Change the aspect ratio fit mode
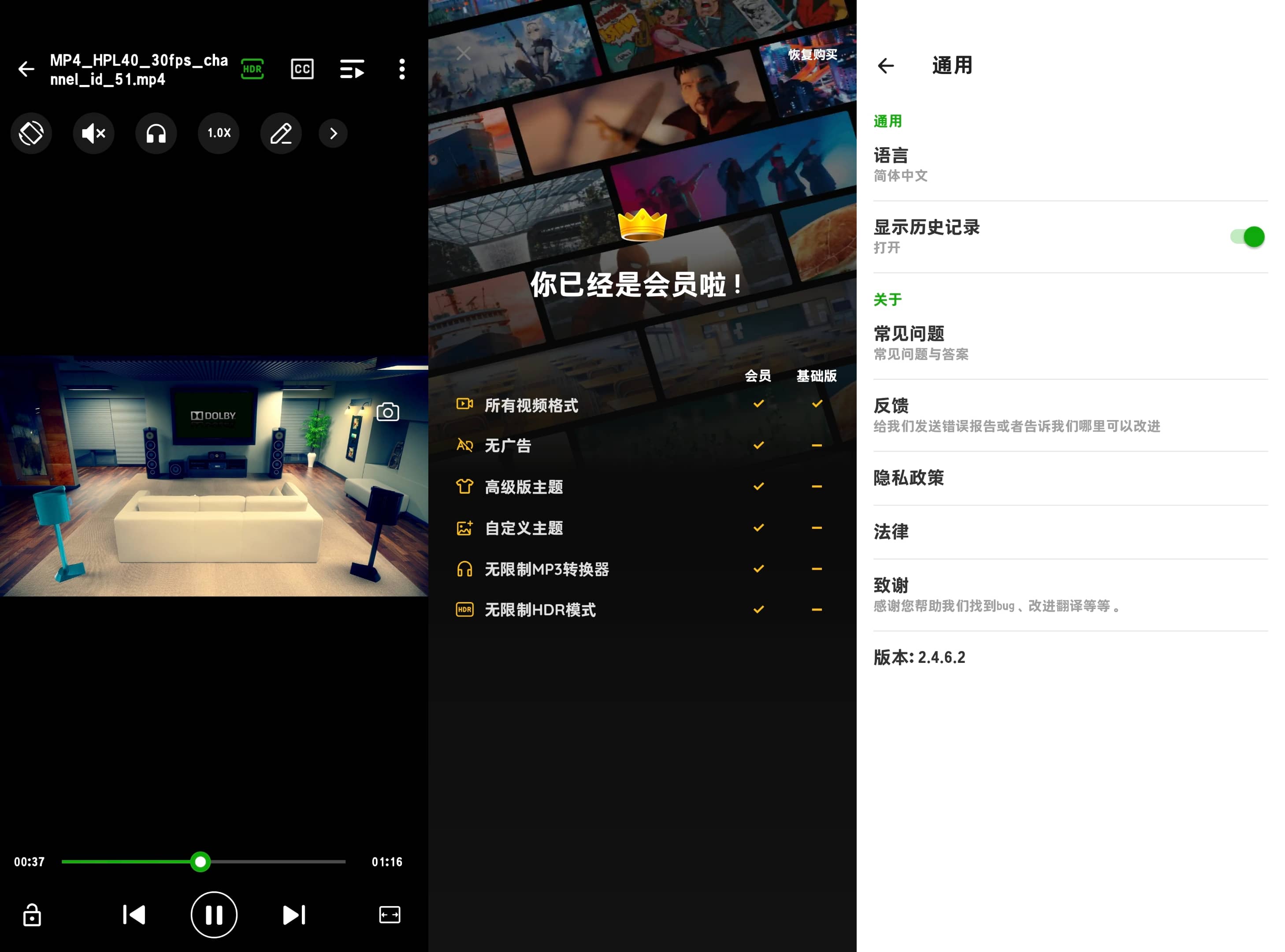 [x=390, y=915]
